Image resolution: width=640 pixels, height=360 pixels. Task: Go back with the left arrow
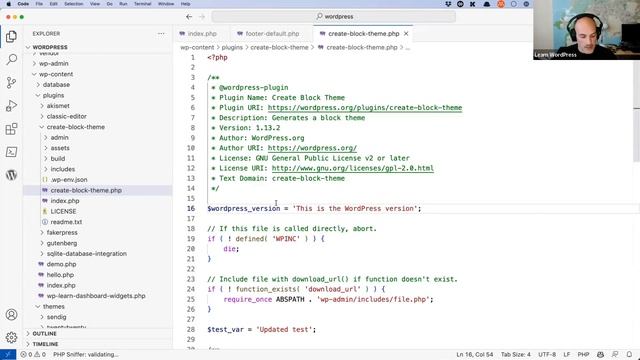pyautogui.click(x=189, y=17)
